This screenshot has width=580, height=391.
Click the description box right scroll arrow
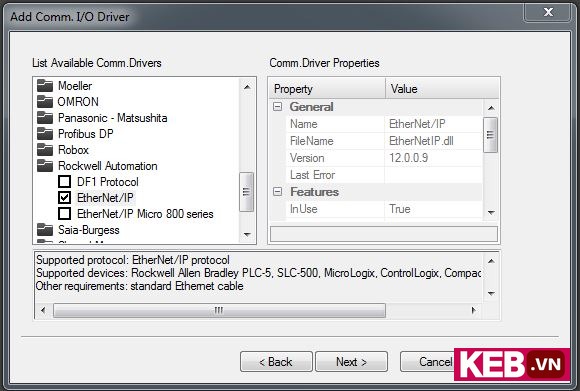tap(473, 310)
